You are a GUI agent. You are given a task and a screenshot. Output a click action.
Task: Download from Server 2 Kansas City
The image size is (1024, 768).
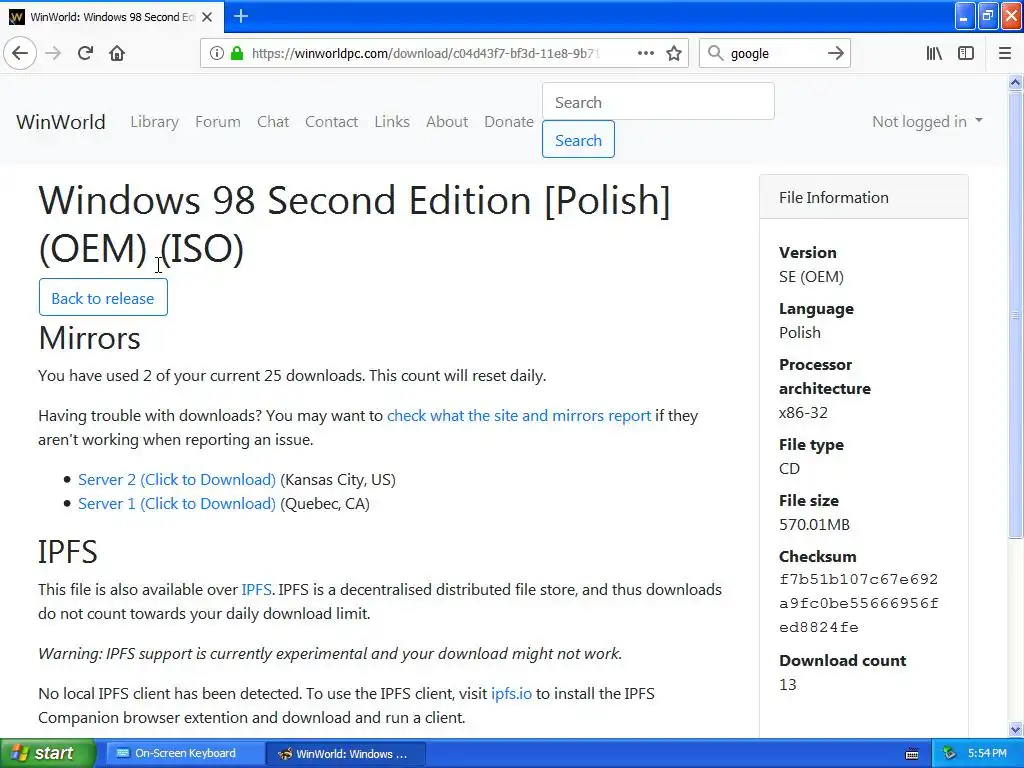pos(177,479)
